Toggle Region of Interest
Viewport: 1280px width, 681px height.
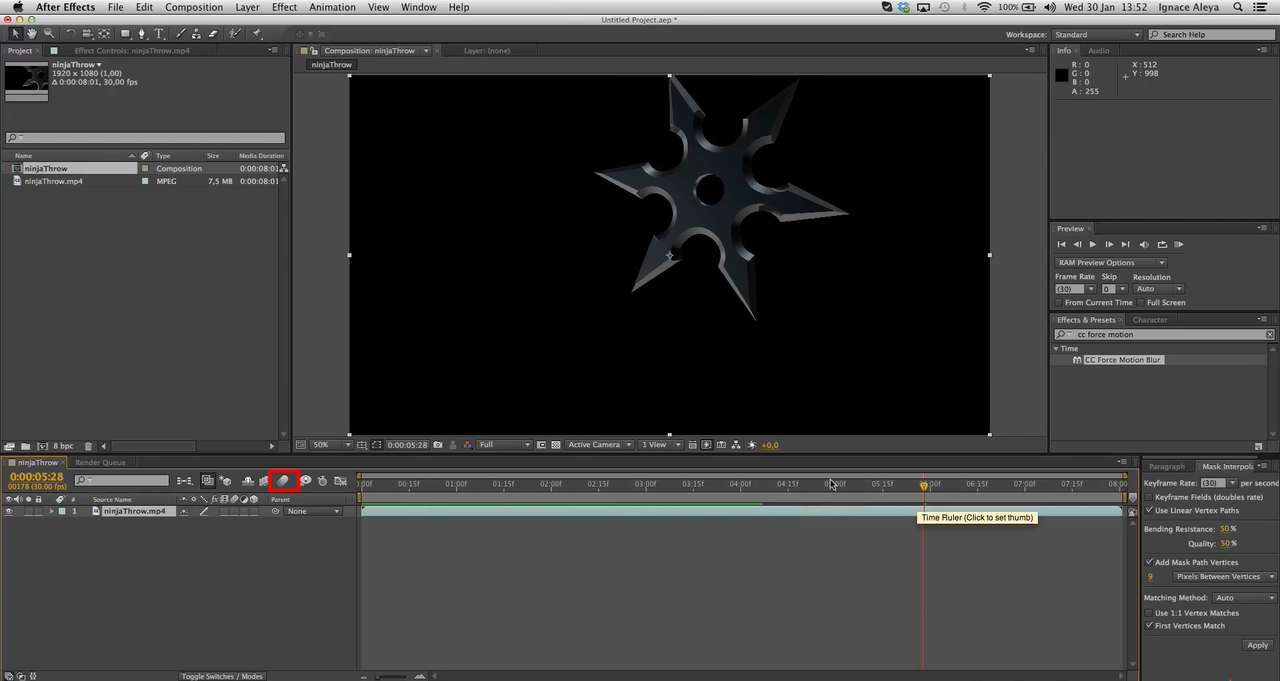click(x=542, y=445)
